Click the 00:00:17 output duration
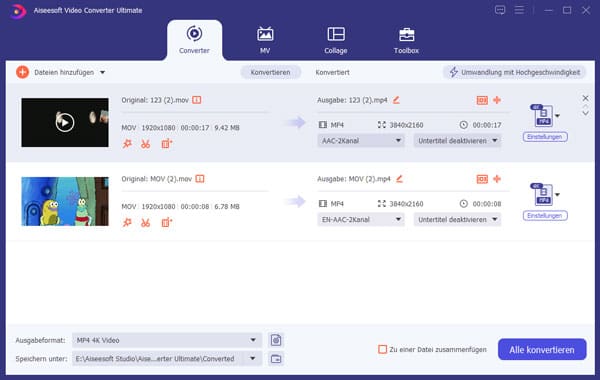Image resolution: width=600 pixels, height=380 pixels. tap(487, 125)
